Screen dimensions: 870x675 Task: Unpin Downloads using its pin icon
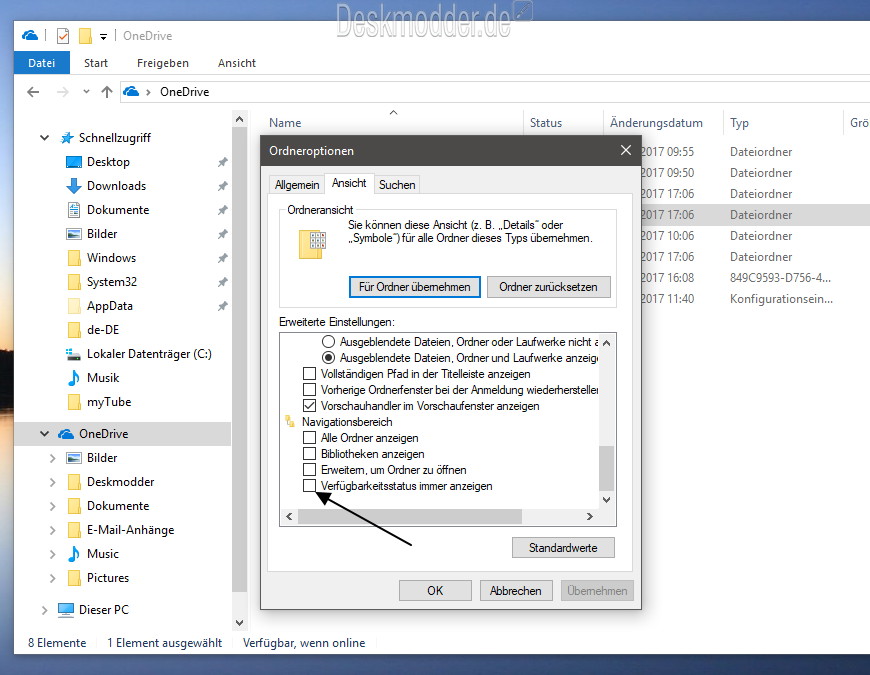point(222,186)
